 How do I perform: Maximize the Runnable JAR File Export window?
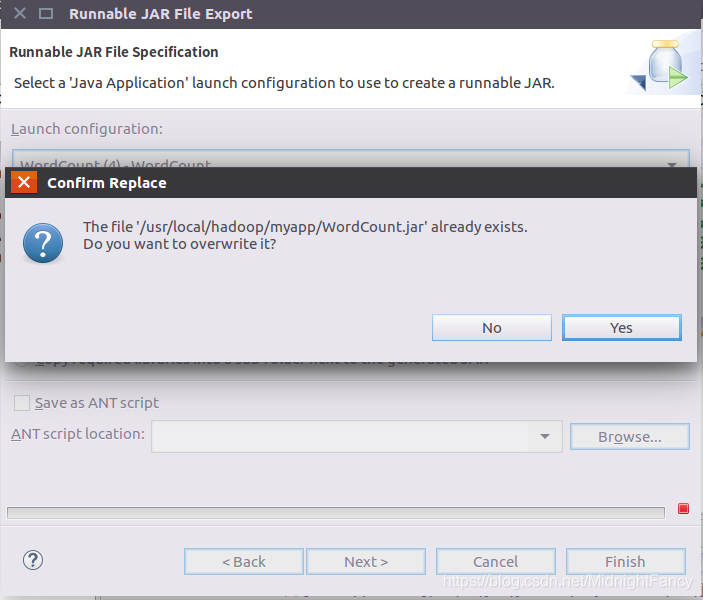(46, 13)
